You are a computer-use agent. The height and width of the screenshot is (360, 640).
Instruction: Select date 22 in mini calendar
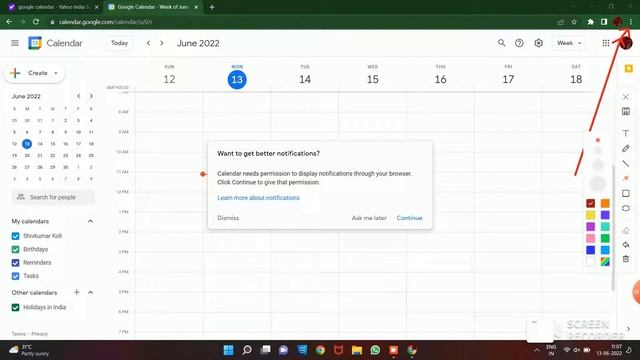click(53, 156)
